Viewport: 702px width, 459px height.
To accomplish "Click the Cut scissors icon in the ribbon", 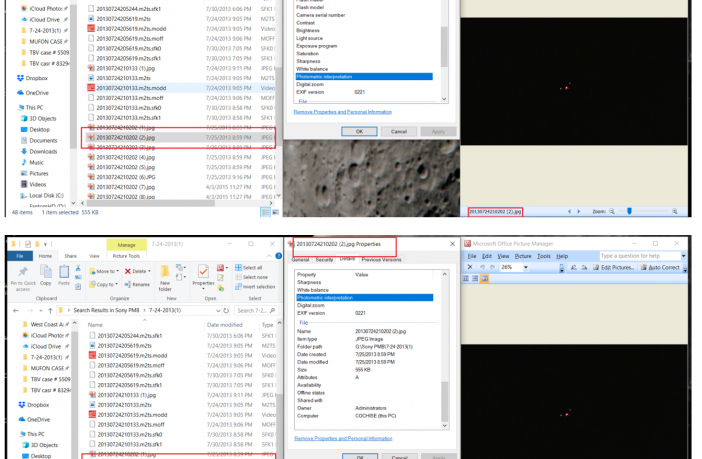I will [x=78, y=268].
